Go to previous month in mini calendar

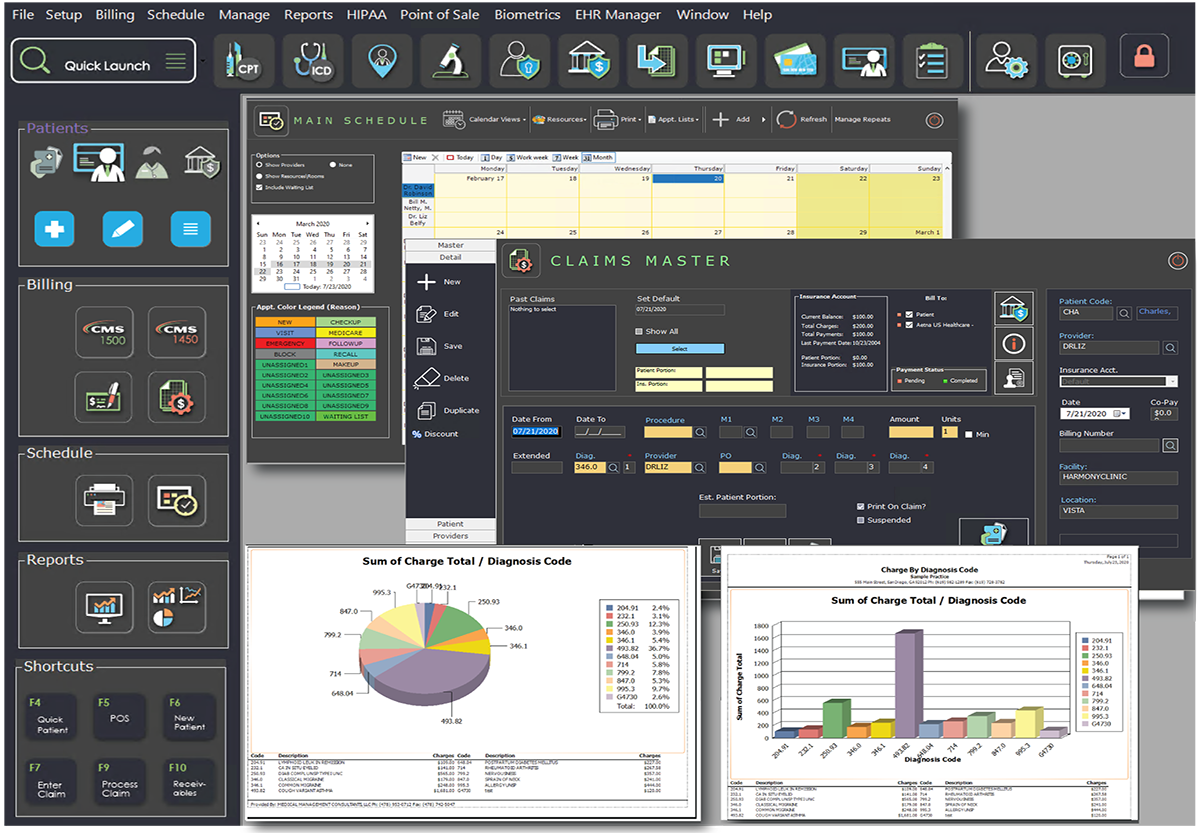(258, 224)
